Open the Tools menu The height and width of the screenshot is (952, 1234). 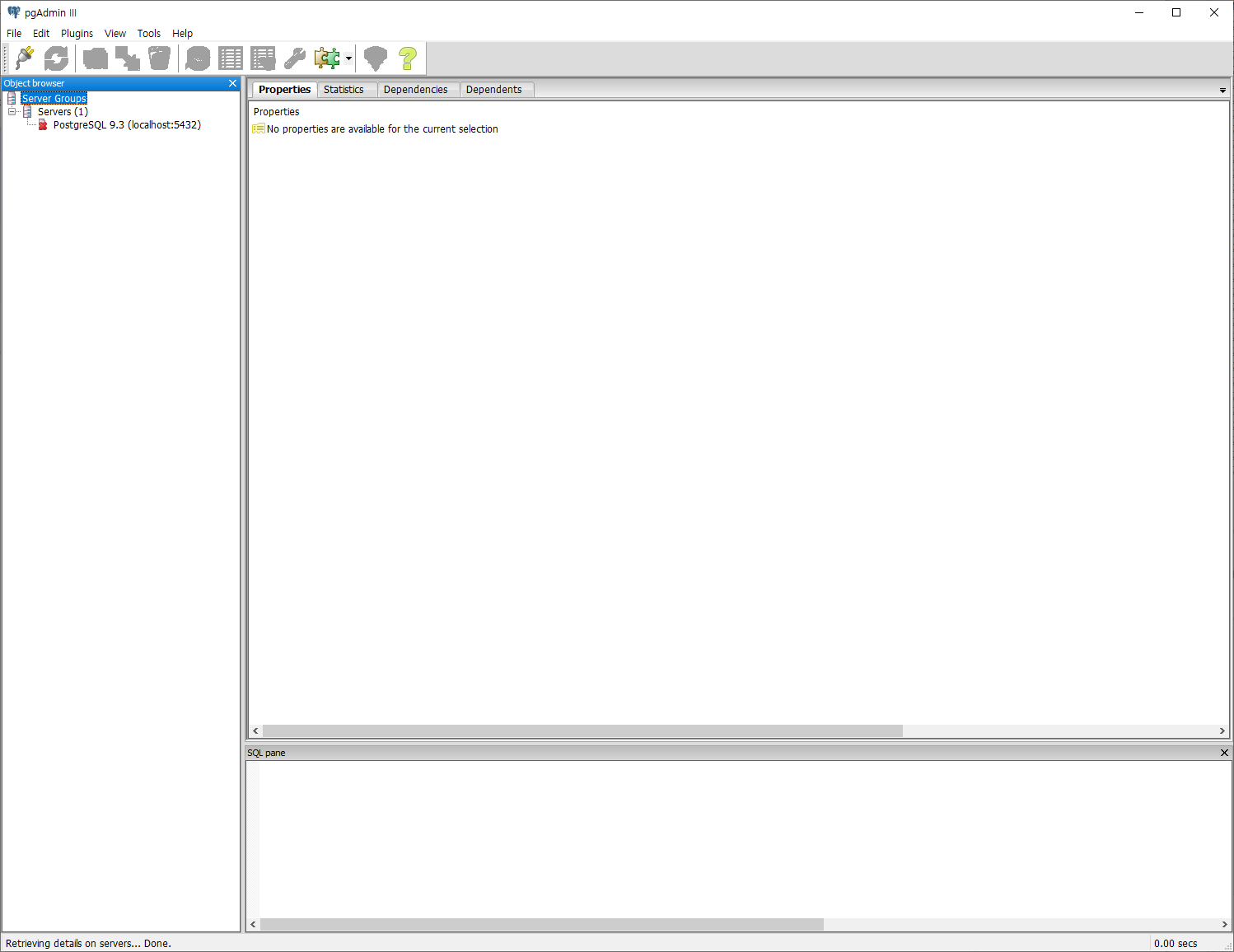[x=149, y=34]
